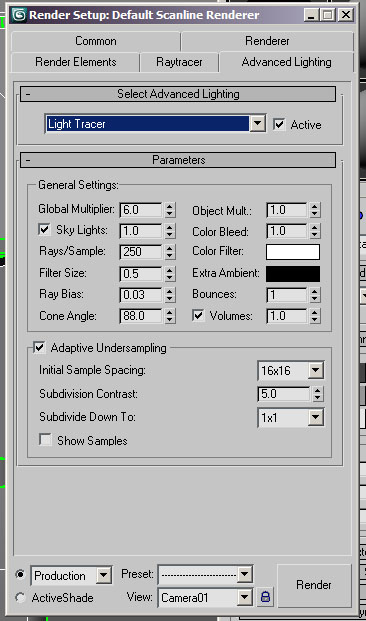Click the Render button
The height and width of the screenshot is (621, 366).
pyautogui.click(x=314, y=585)
